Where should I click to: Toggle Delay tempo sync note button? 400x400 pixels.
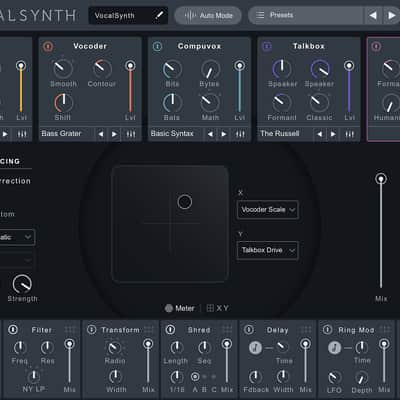tap(255, 348)
